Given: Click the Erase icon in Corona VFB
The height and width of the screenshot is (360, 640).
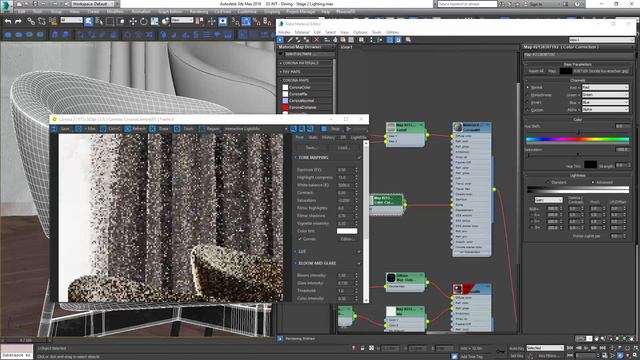Looking at the screenshot, I should click(153, 129).
